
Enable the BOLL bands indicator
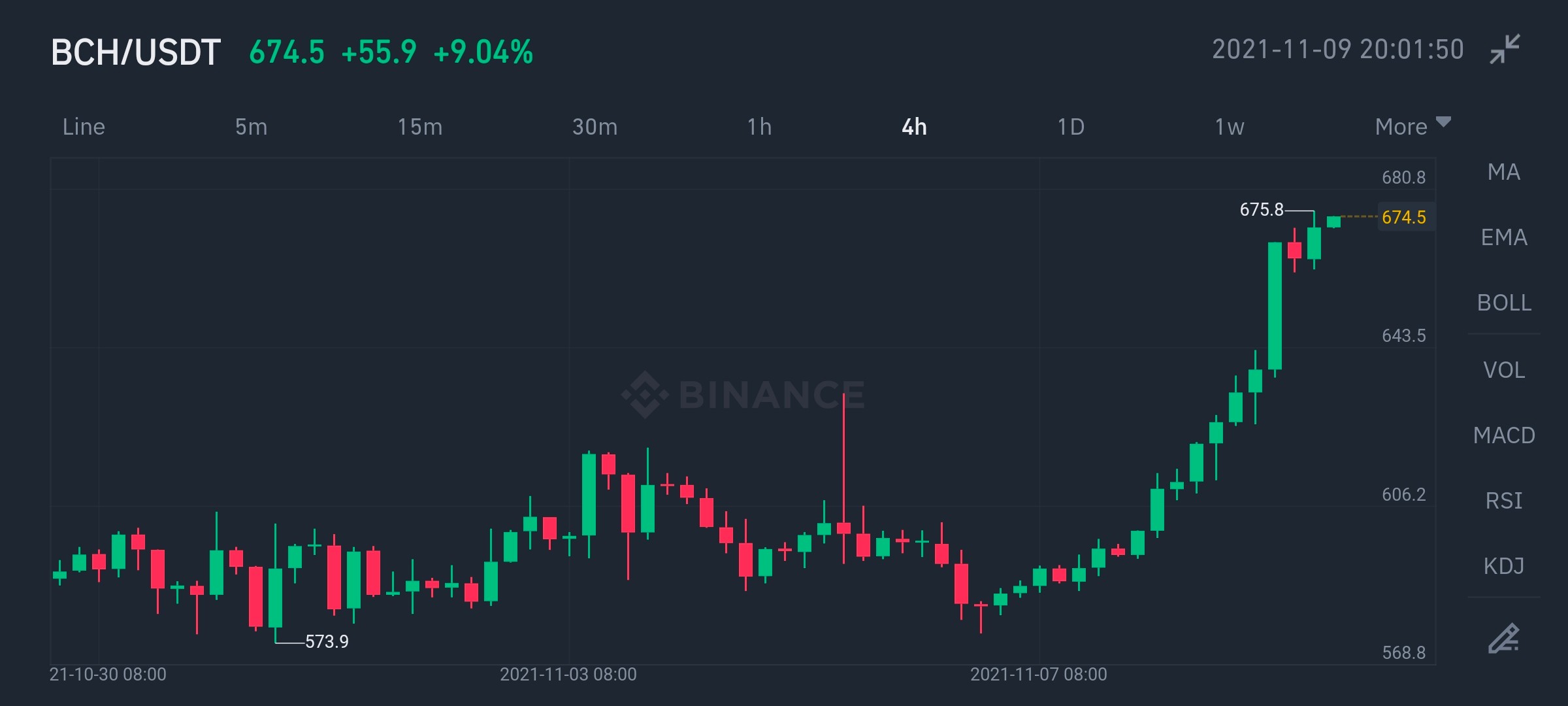click(1504, 303)
